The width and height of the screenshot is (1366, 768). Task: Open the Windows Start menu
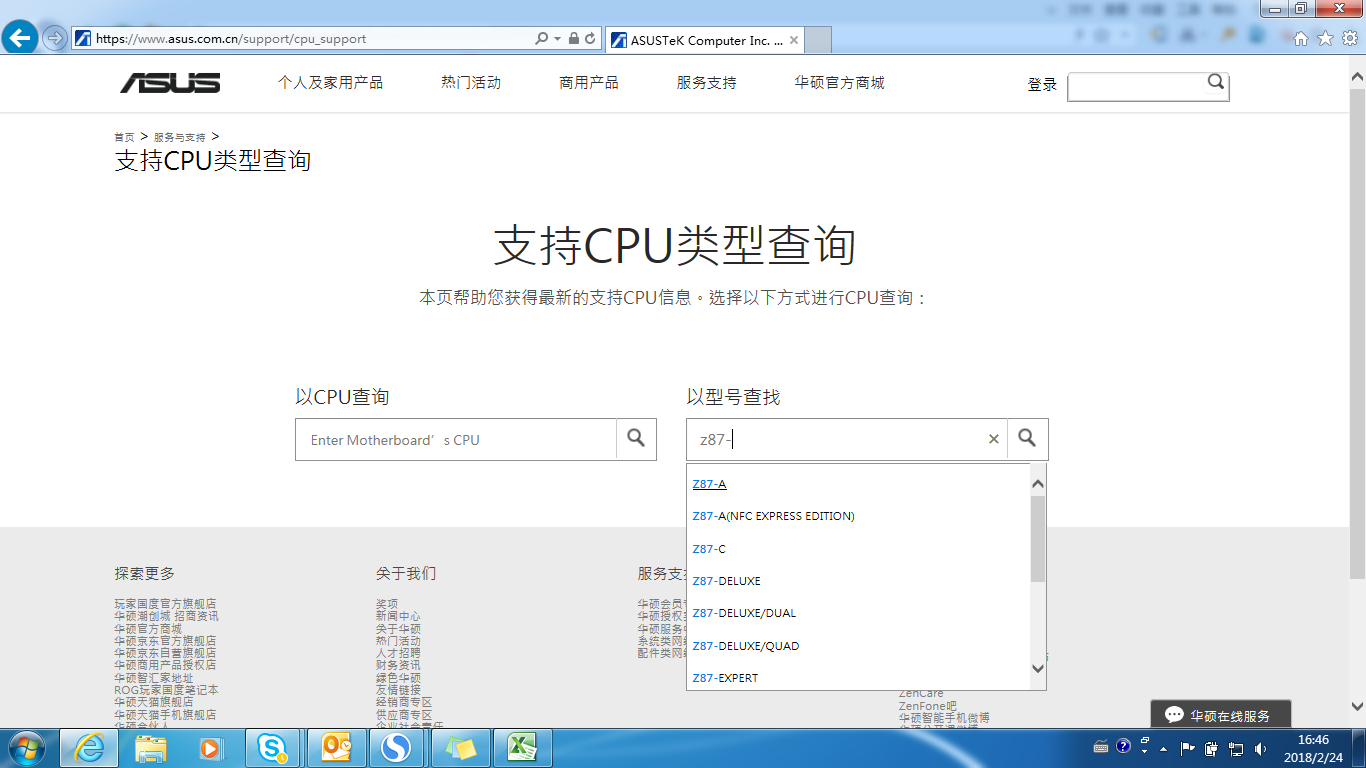pos(26,748)
